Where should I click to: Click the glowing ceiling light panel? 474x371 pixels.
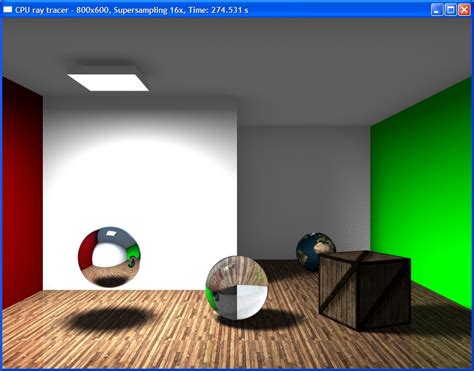(108, 82)
